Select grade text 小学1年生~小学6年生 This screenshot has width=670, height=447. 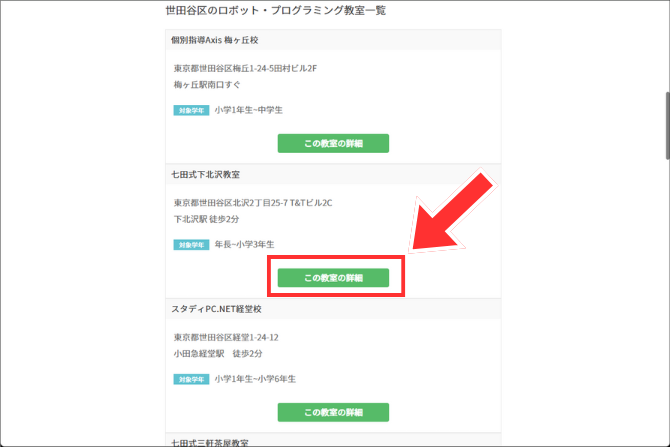(x=255, y=379)
